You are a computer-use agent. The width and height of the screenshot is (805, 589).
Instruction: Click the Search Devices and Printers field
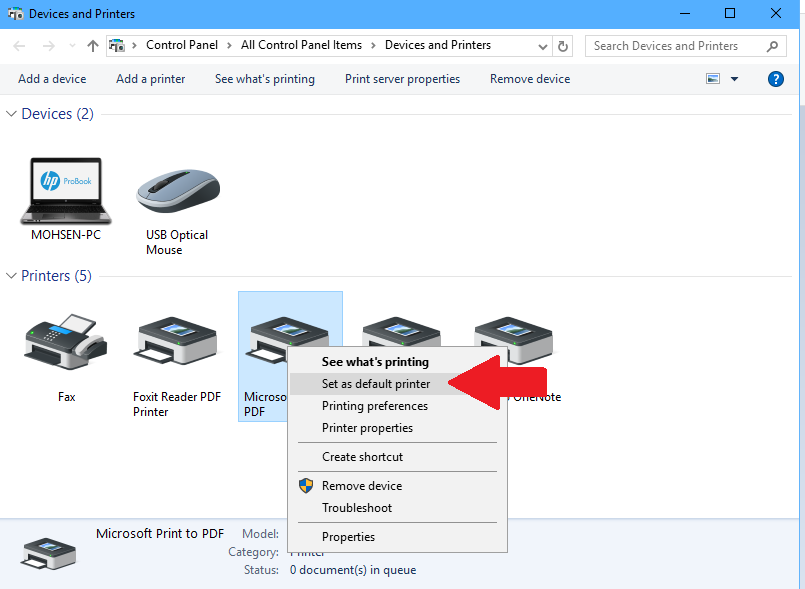click(685, 46)
